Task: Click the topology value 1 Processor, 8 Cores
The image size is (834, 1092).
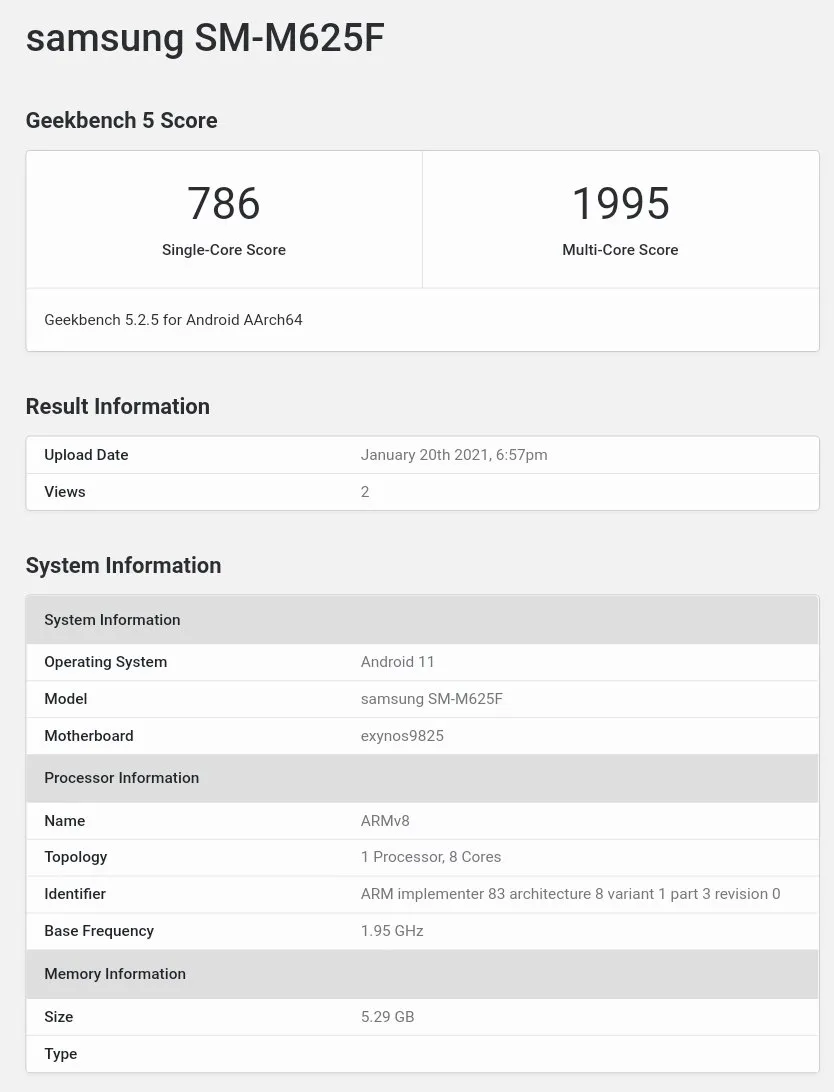Action: pyautogui.click(x=431, y=857)
